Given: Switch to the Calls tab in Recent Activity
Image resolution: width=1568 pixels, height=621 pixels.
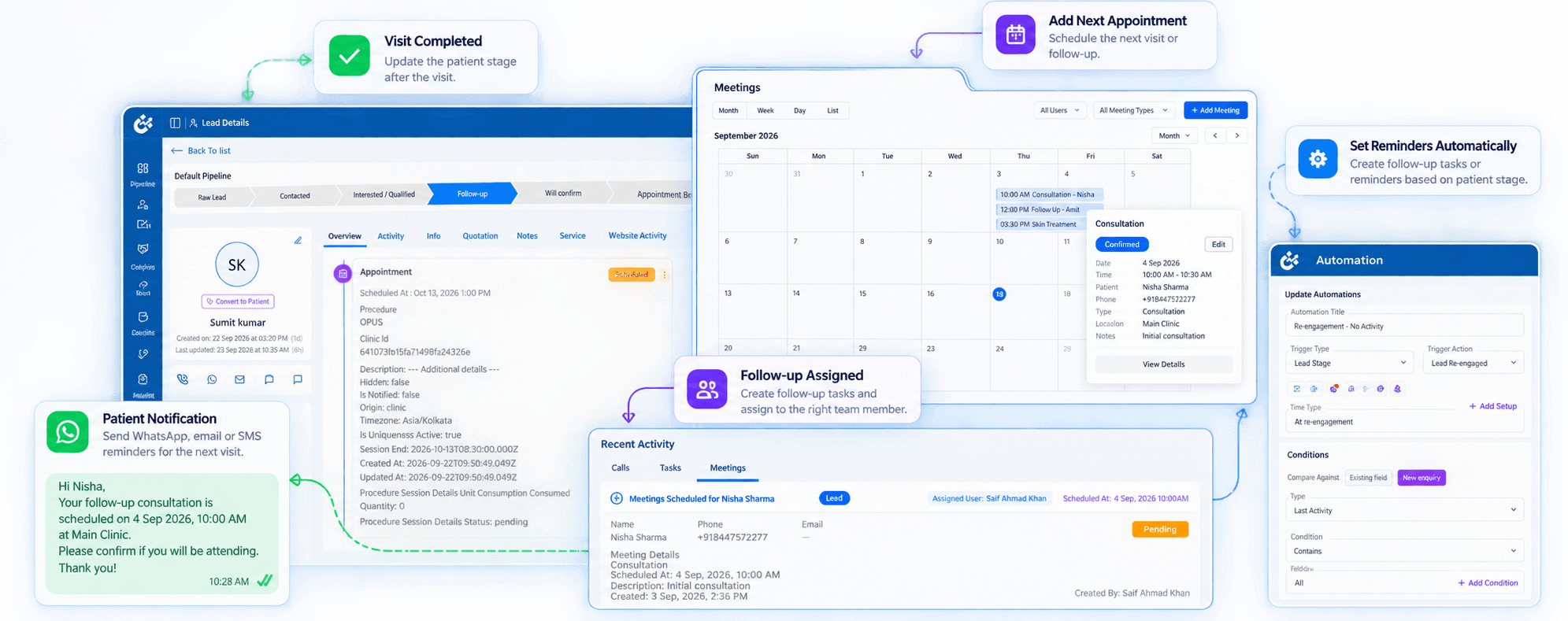Looking at the screenshot, I should coord(621,468).
